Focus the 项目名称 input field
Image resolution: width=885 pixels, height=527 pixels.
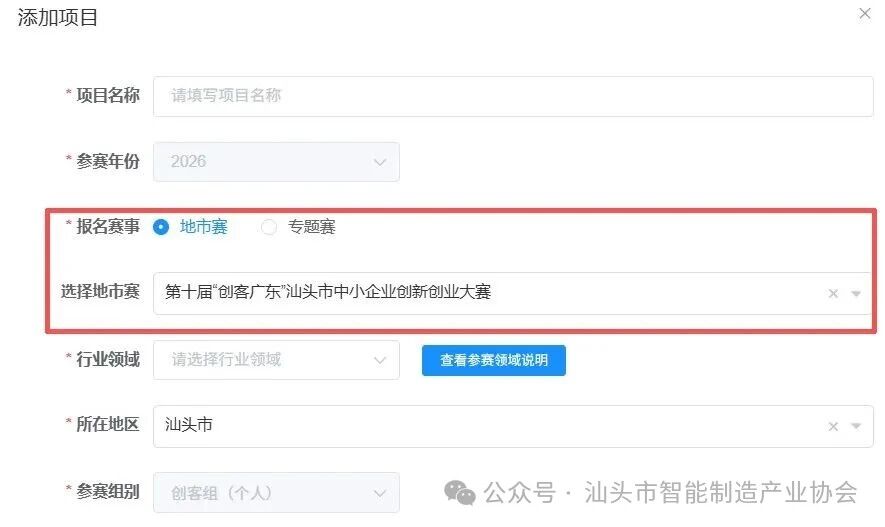point(513,96)
